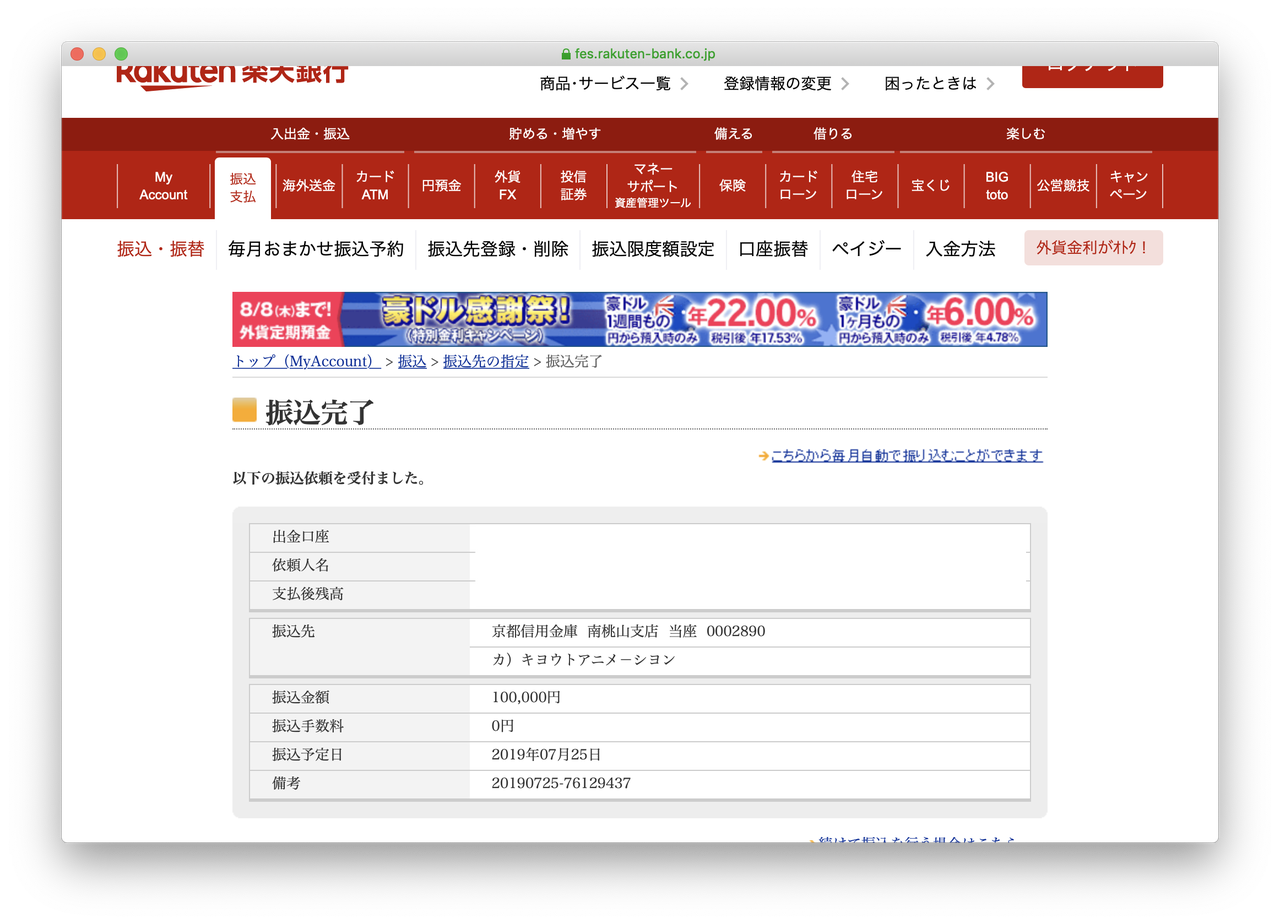Open the BIG toto tab
This screenshot has height=924, width=1280.
point(997,186)
